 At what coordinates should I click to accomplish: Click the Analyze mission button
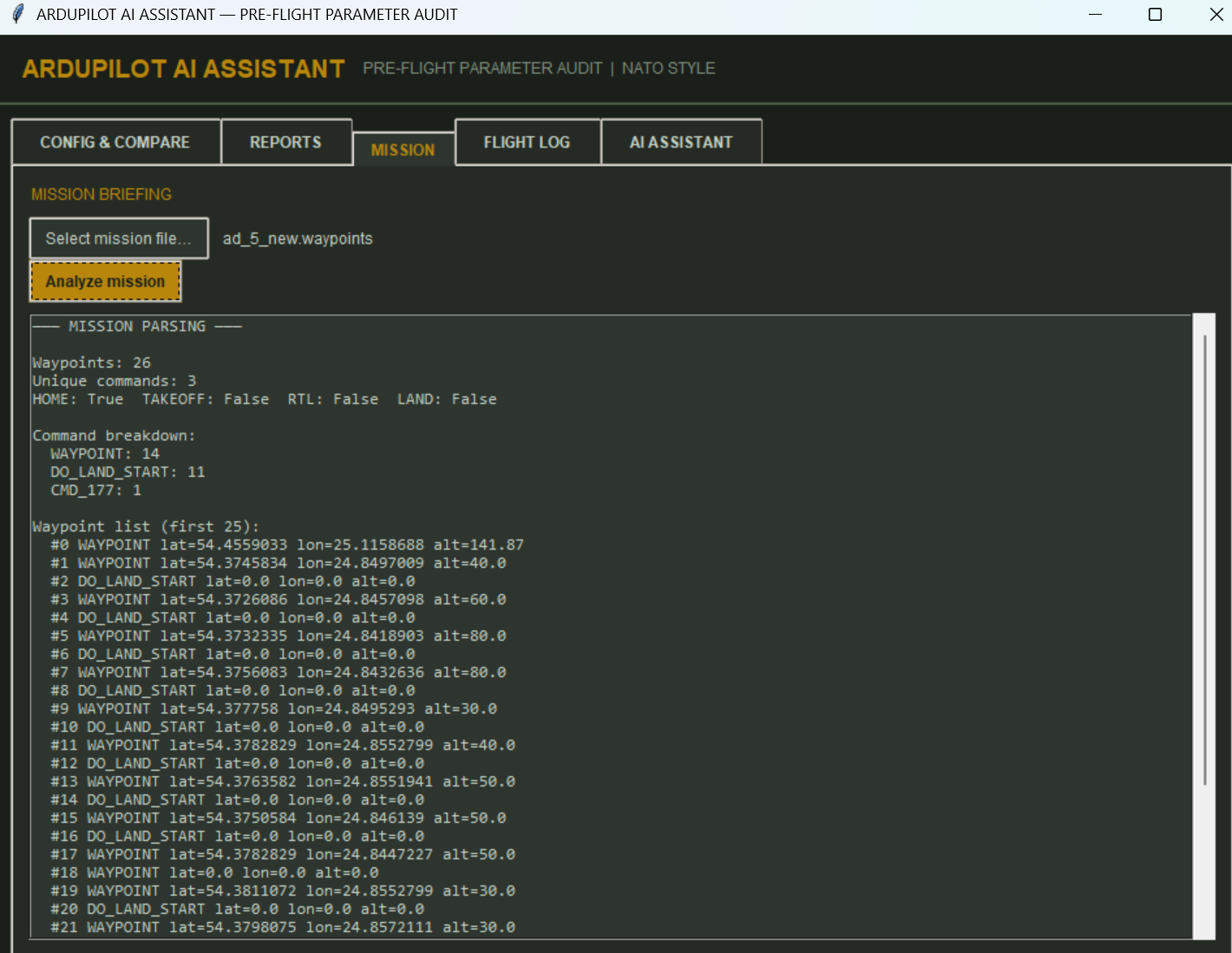pyautogui.click(x=106, y=282)
